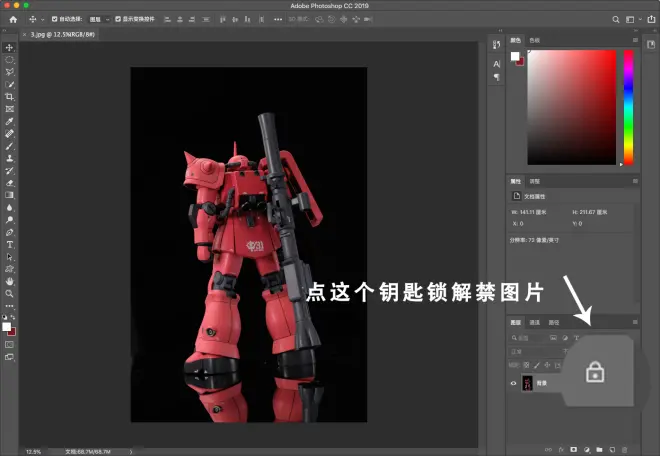Switch to the Paths tab

coord(554,323)
